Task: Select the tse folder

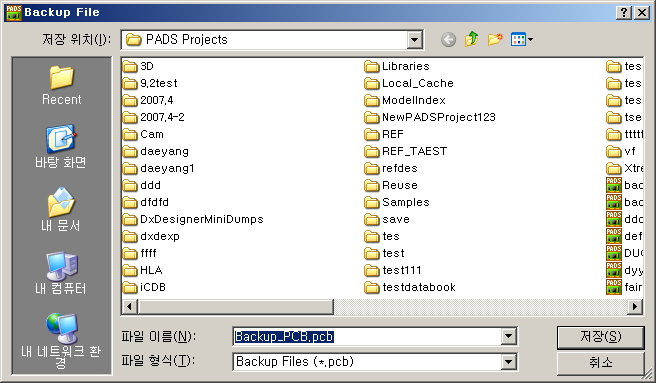Action: [x=624, y=117]
